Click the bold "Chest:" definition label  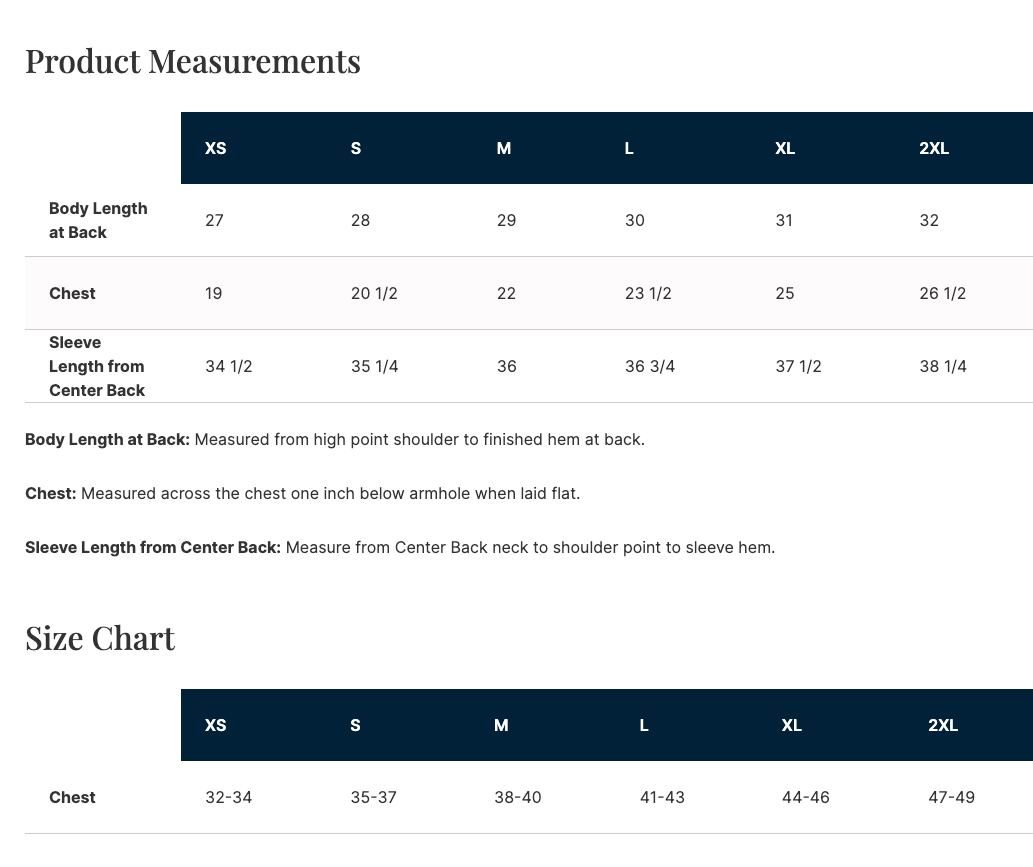(x=51, y=493)
